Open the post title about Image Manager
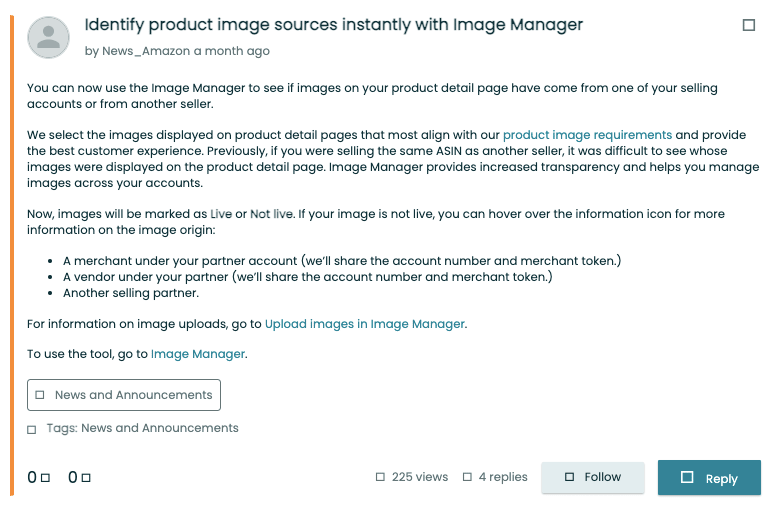 click(333, 24)
